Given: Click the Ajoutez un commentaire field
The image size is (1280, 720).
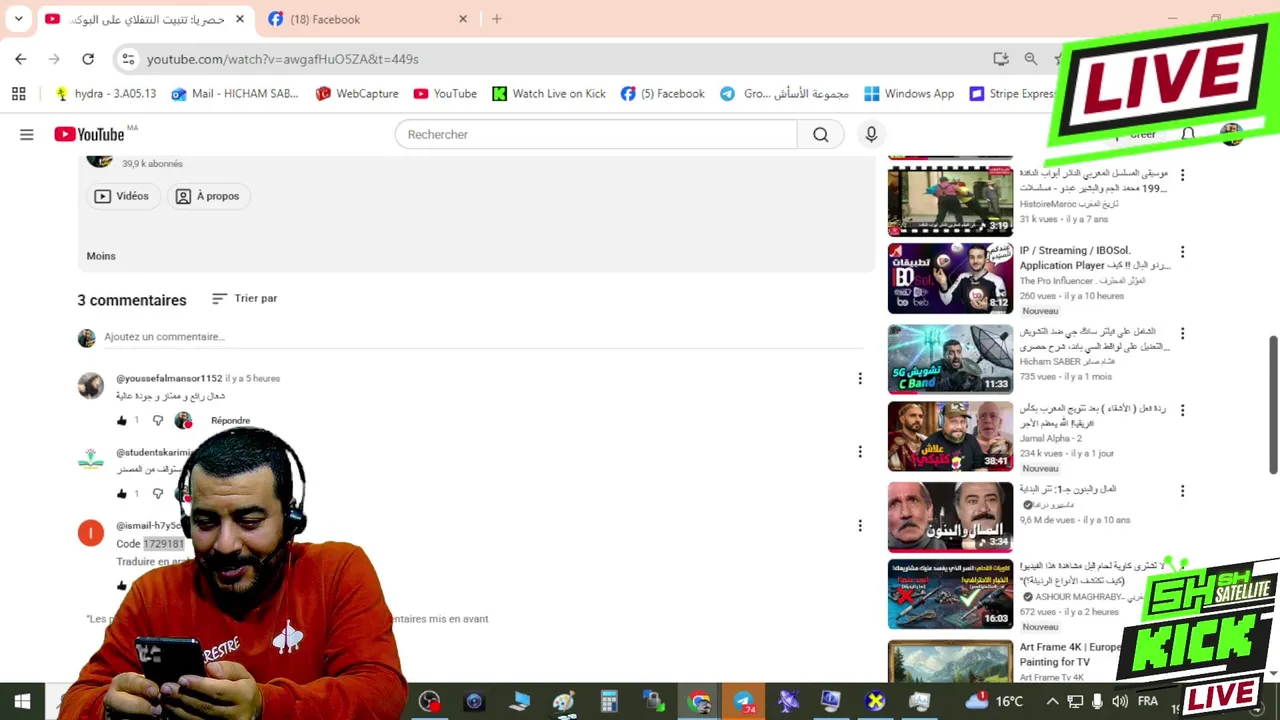Looking at the screenshot, I should tap(484, 337).
